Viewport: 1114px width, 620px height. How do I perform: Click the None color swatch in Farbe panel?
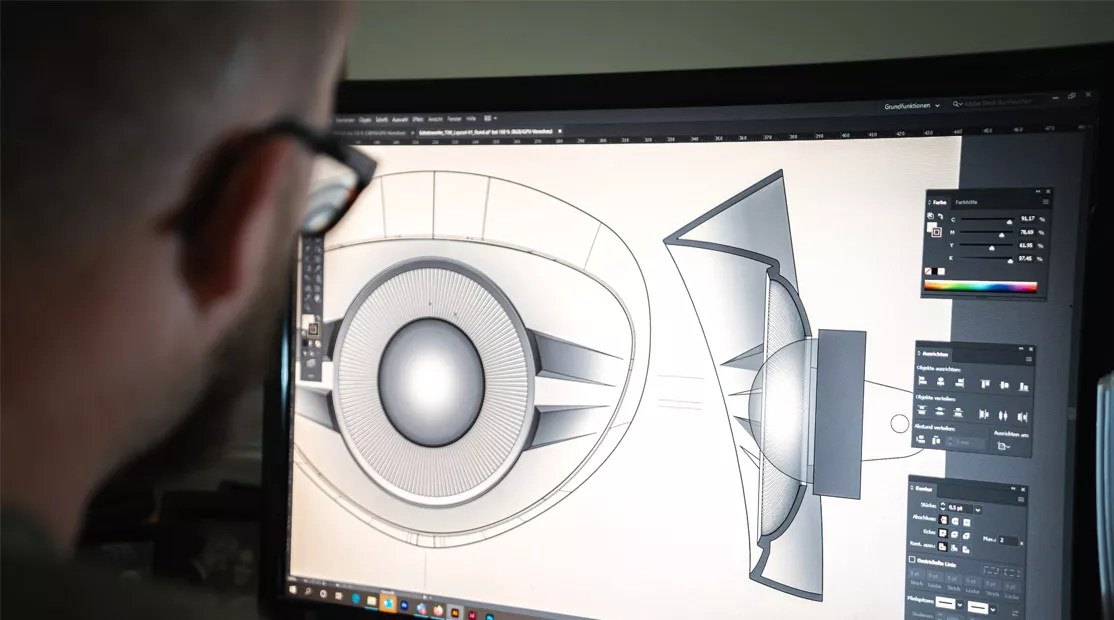click(x=929, y=271)
